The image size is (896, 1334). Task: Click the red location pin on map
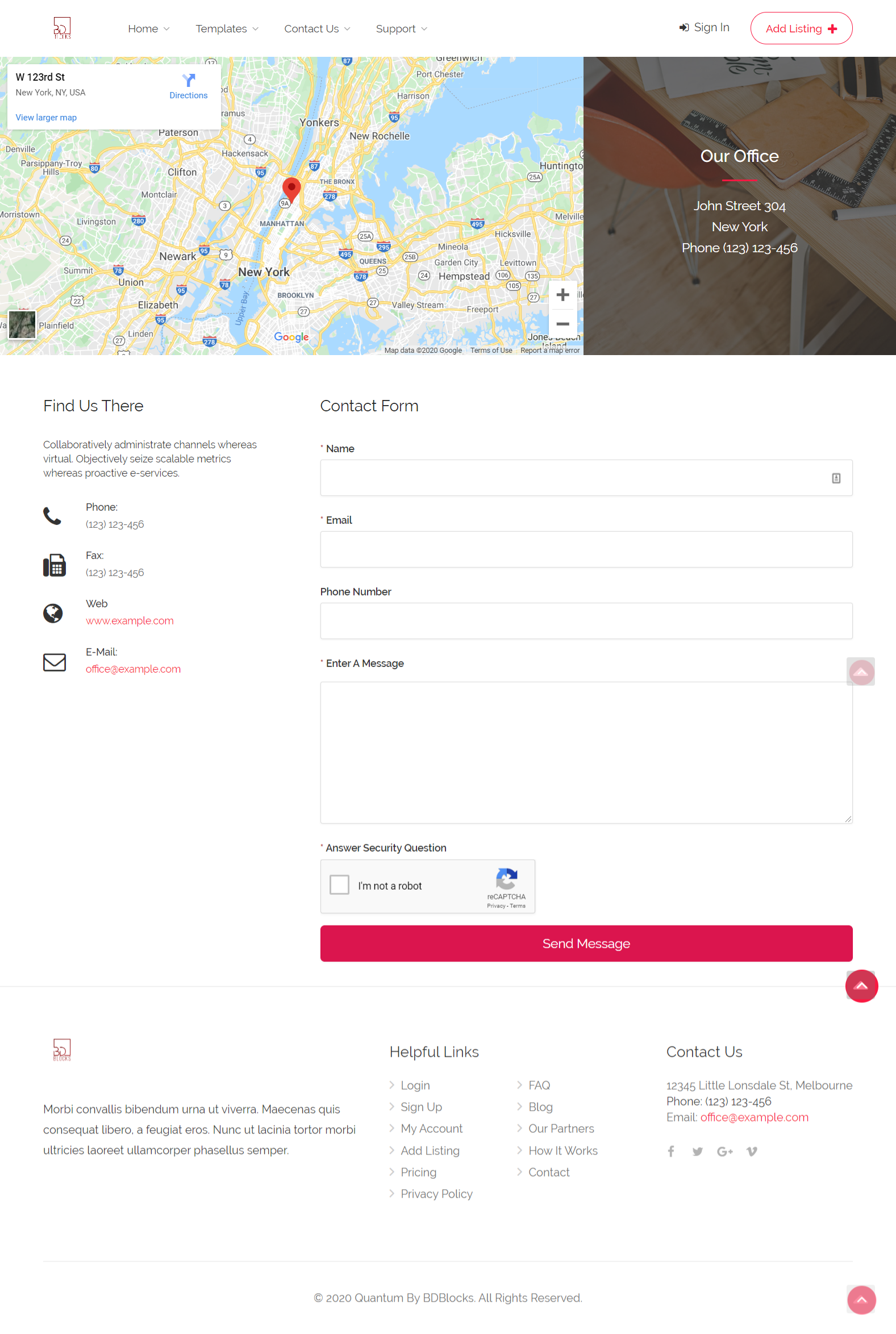291,190
